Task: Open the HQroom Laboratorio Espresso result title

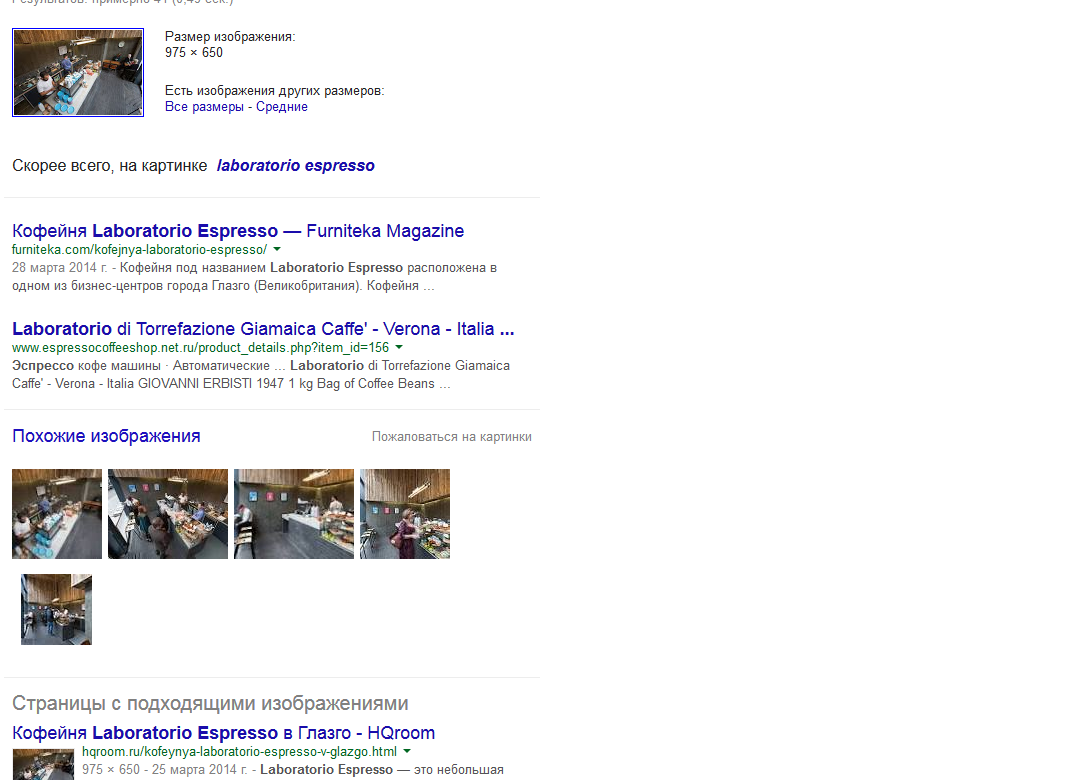Action: point(223,733)
